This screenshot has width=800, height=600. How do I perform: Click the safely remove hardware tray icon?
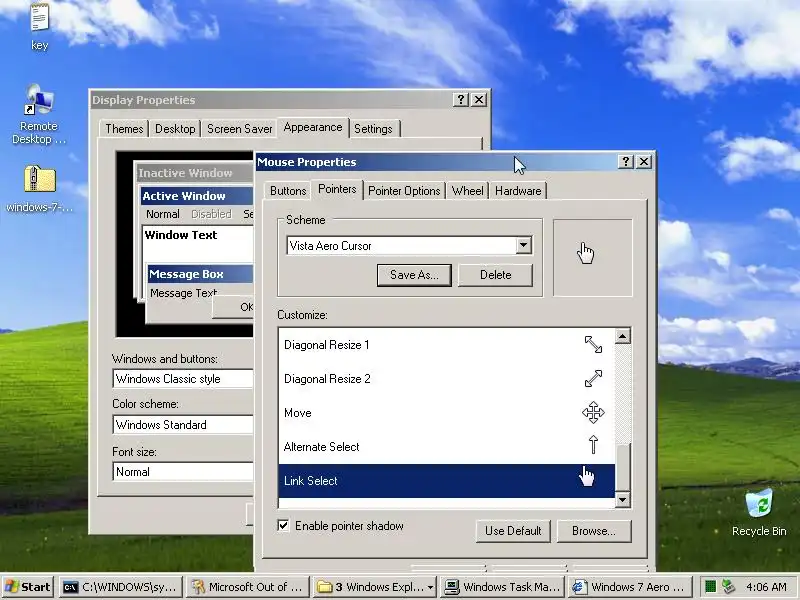pyautogui.click(x=728, y=587)
